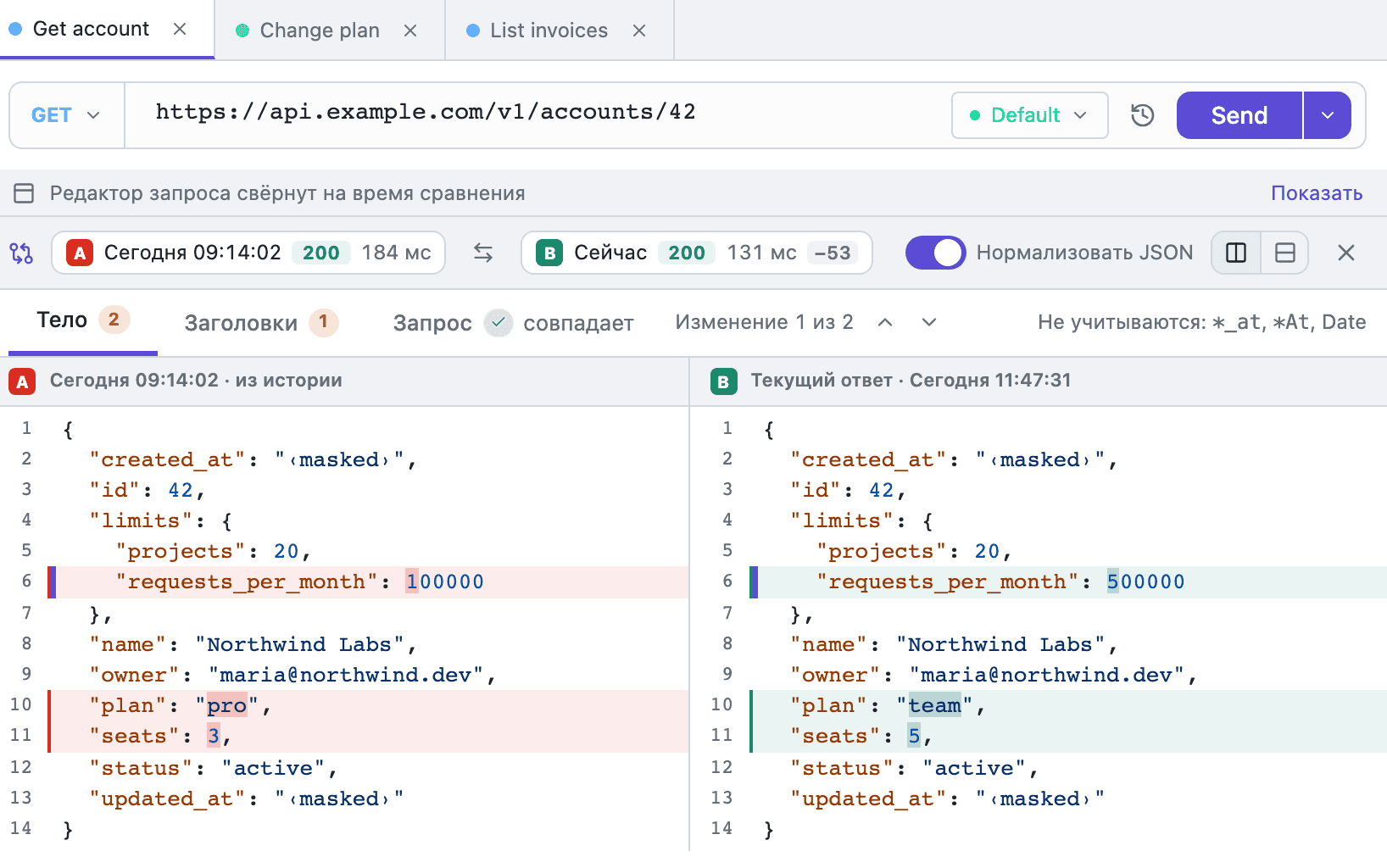Click the "pro" plan value in pane A
The width and height of the screenshot is (1387, 868).
[226, 705]
